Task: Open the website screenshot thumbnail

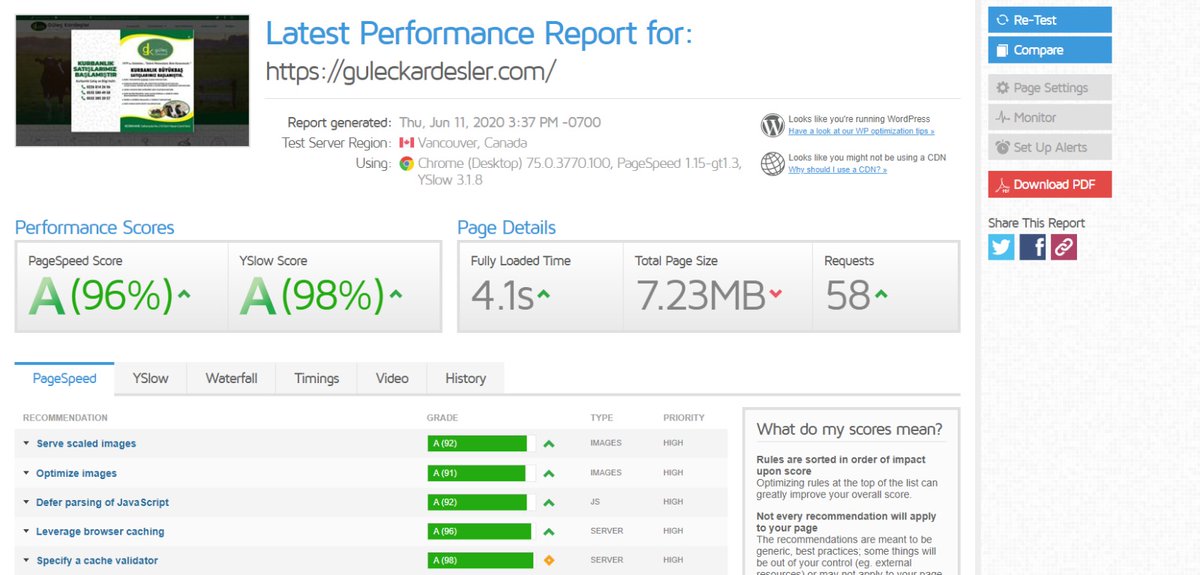Action: (132, 81)
